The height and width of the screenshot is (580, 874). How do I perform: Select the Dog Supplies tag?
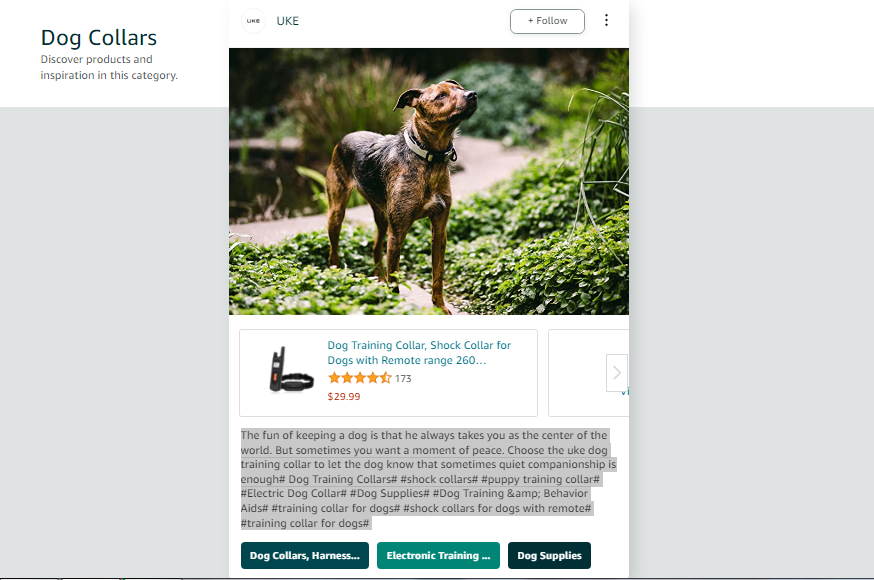pyautogui.click(x=549, y=555)
